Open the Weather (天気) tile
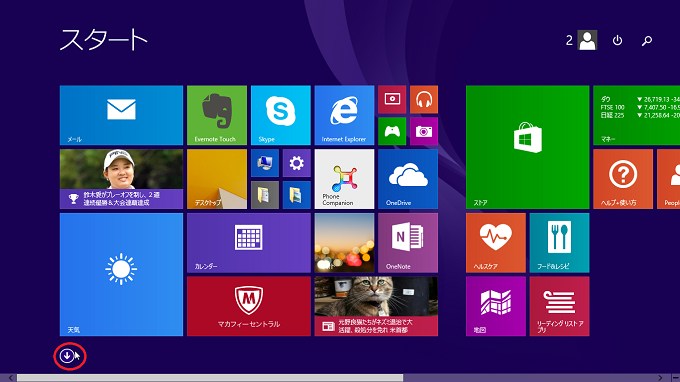This screenshot has width=680, height=382. click(121, 274)
